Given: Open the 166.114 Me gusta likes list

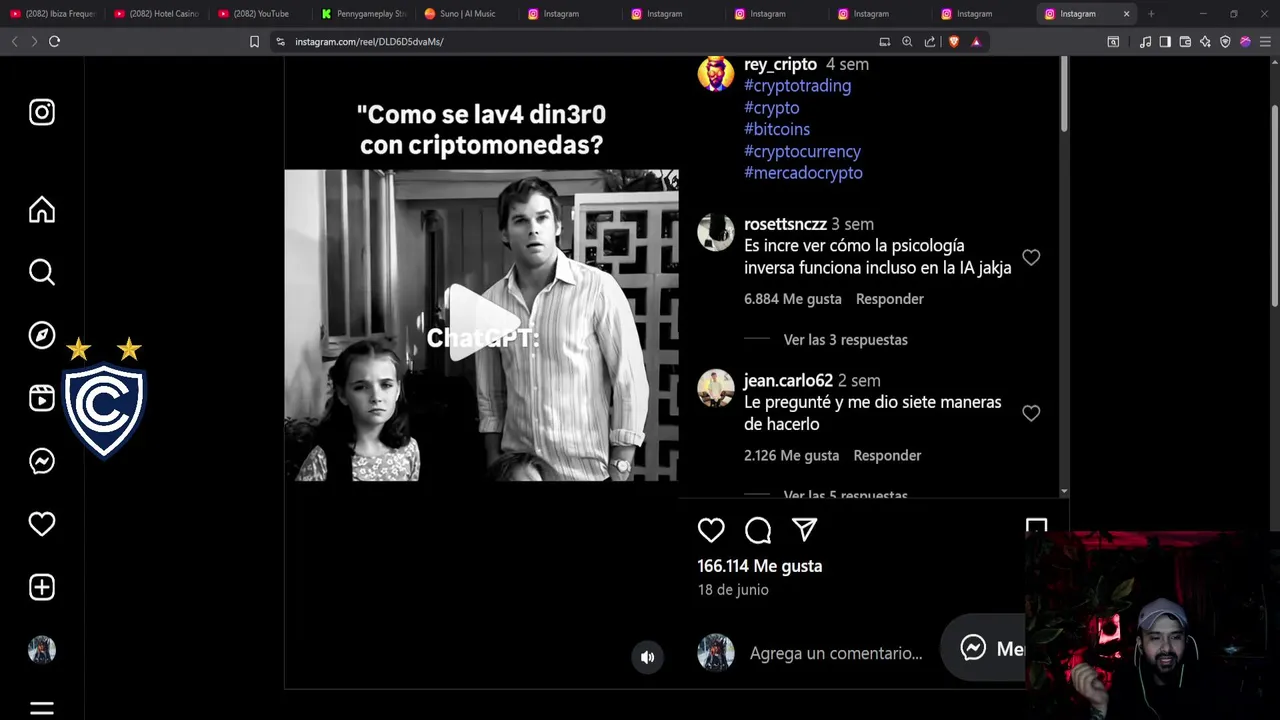Looking at the screenshot, I should 760,566.
